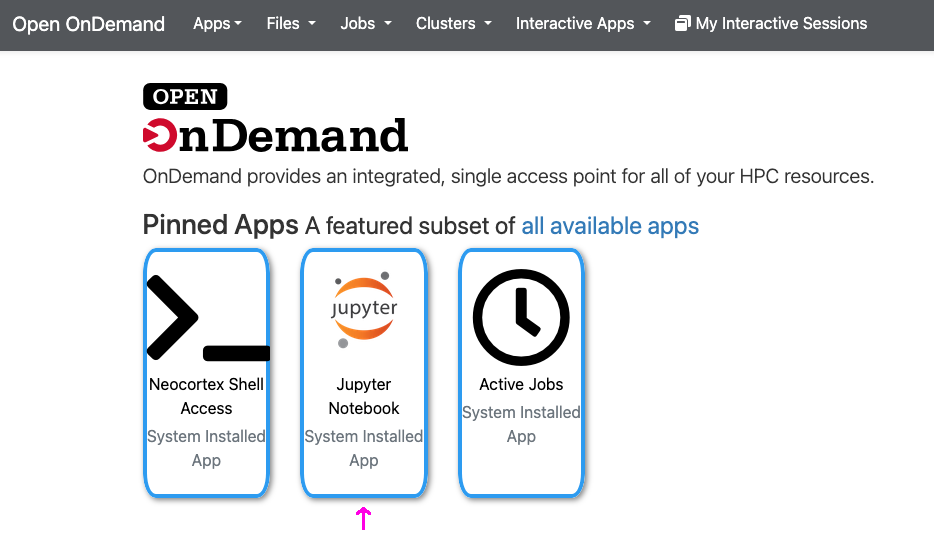Click the red circular arrow in OnDemand logo

[x=159, y=136]
